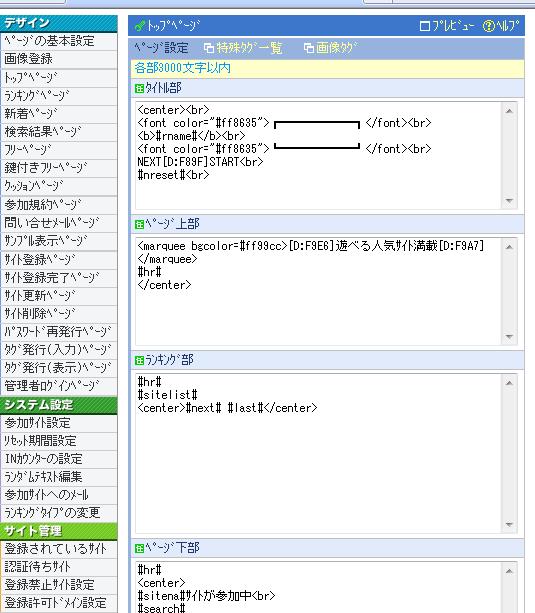
Task: Open 検索結果ページ in sidebar
Action: coord(59,132)
